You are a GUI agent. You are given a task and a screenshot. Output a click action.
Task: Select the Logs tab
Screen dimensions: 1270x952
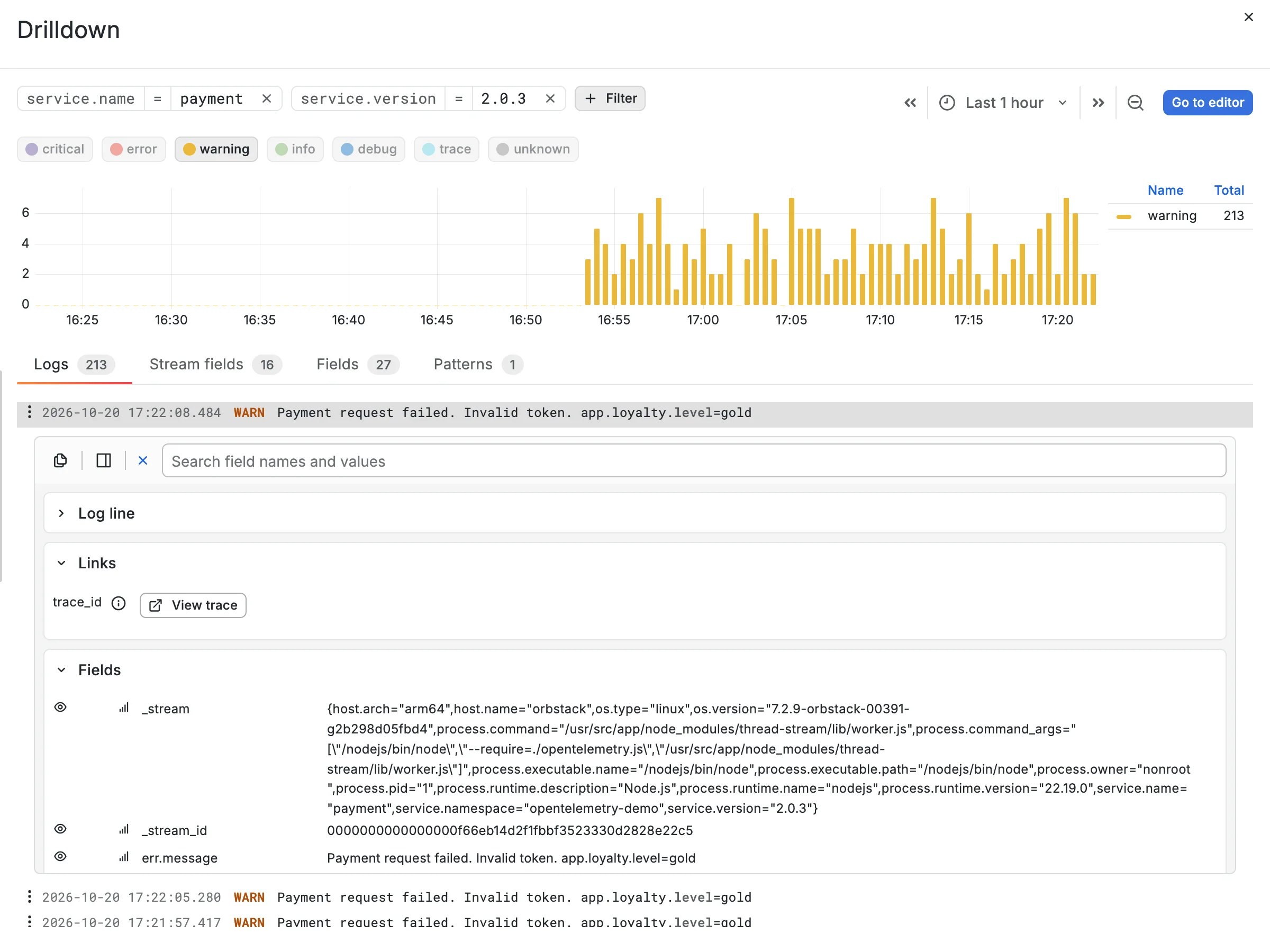pyautogui.click(x=75, y=365)
